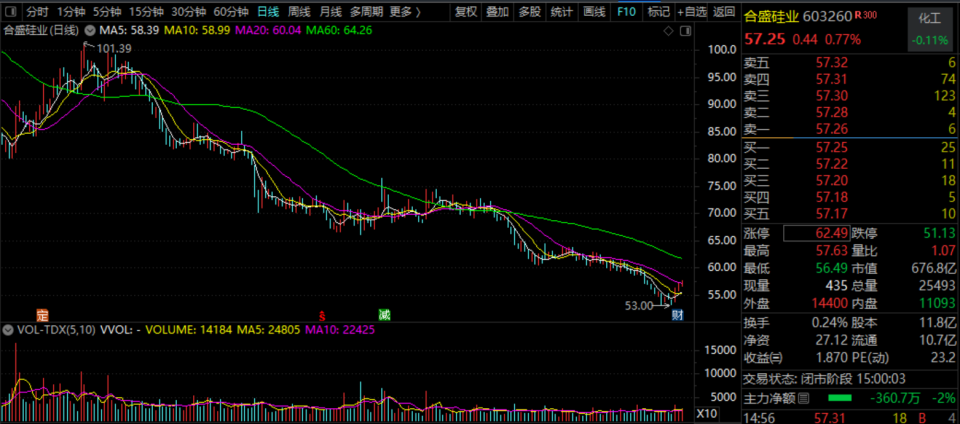
Task: Click the 财 financial marker icon
Action: 678,316
